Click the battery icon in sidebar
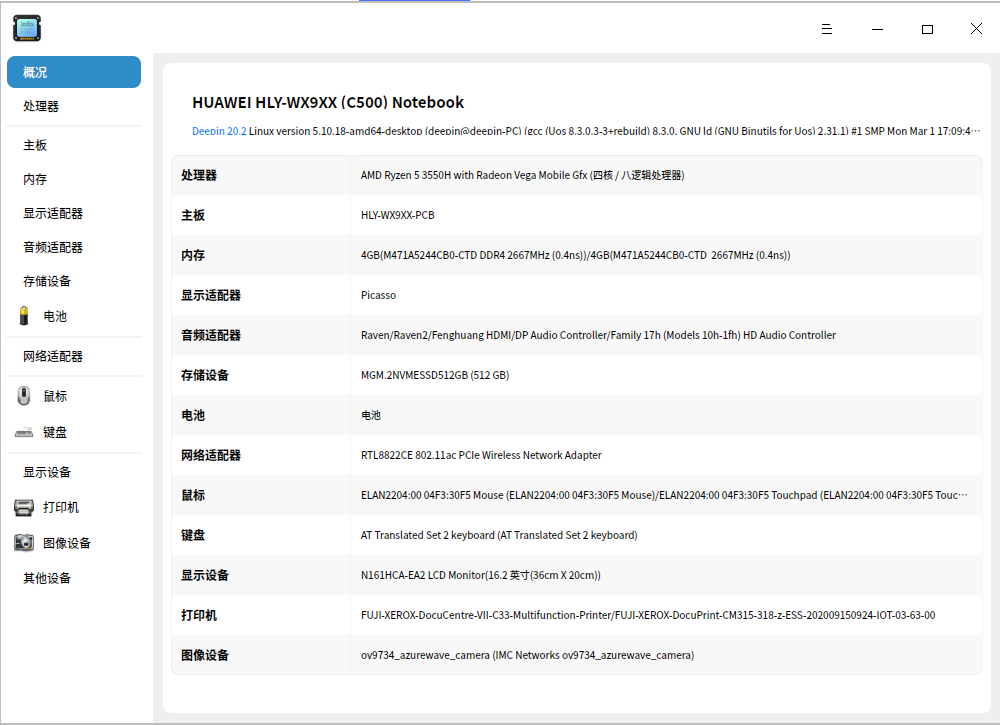This screenshot has width=1000, height=725. click(24, 316)
